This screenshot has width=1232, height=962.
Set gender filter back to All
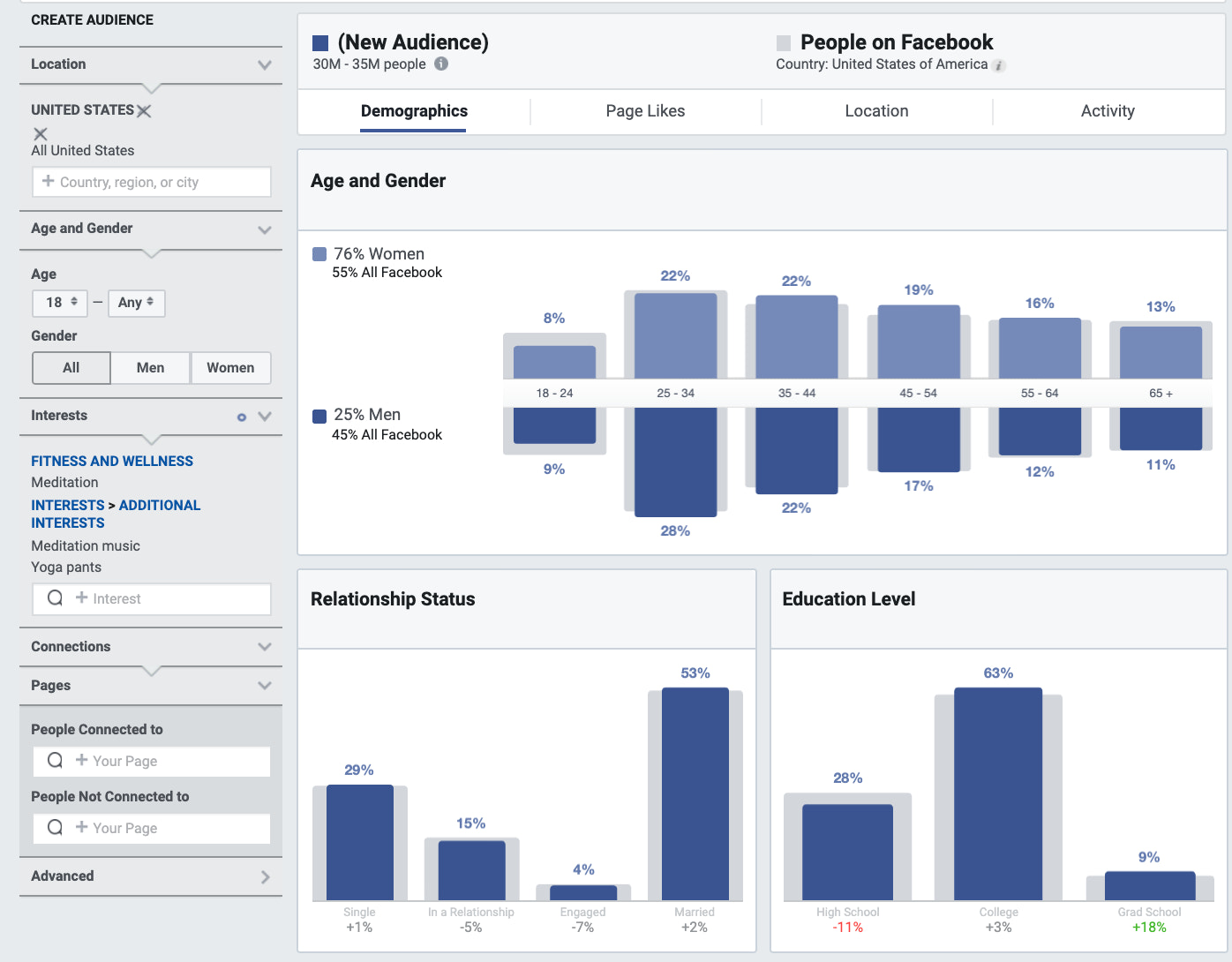pyautogui.click(x=71, y=367)
